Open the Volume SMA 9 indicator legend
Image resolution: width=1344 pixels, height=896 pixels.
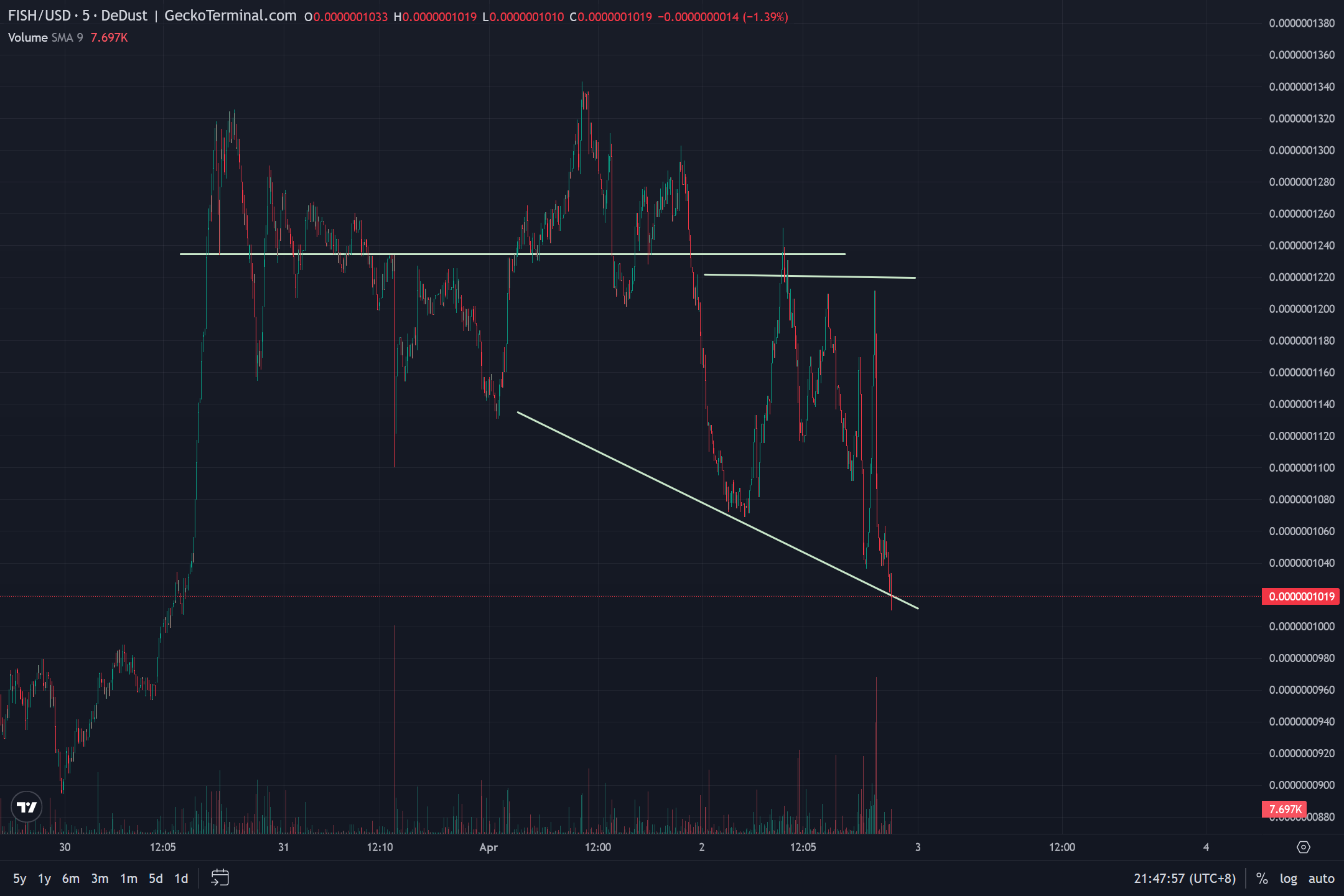45,37
